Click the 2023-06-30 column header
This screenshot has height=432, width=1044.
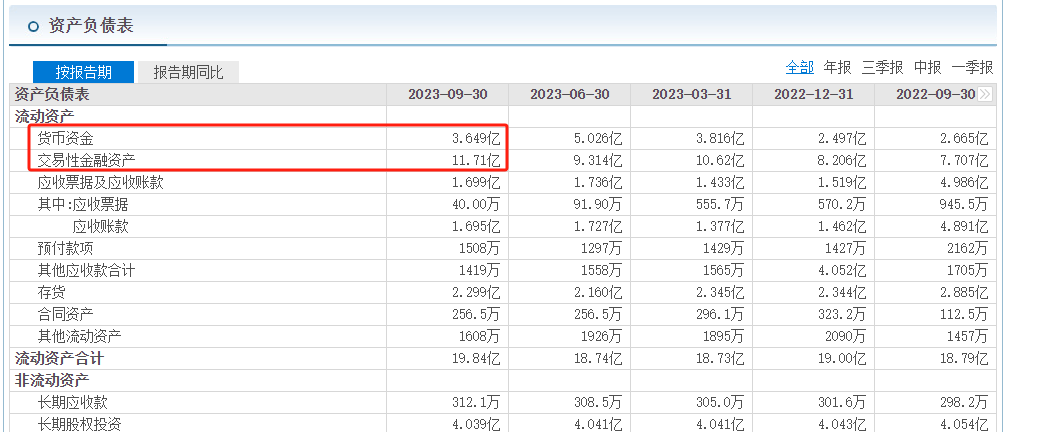(x=569, y=94)
